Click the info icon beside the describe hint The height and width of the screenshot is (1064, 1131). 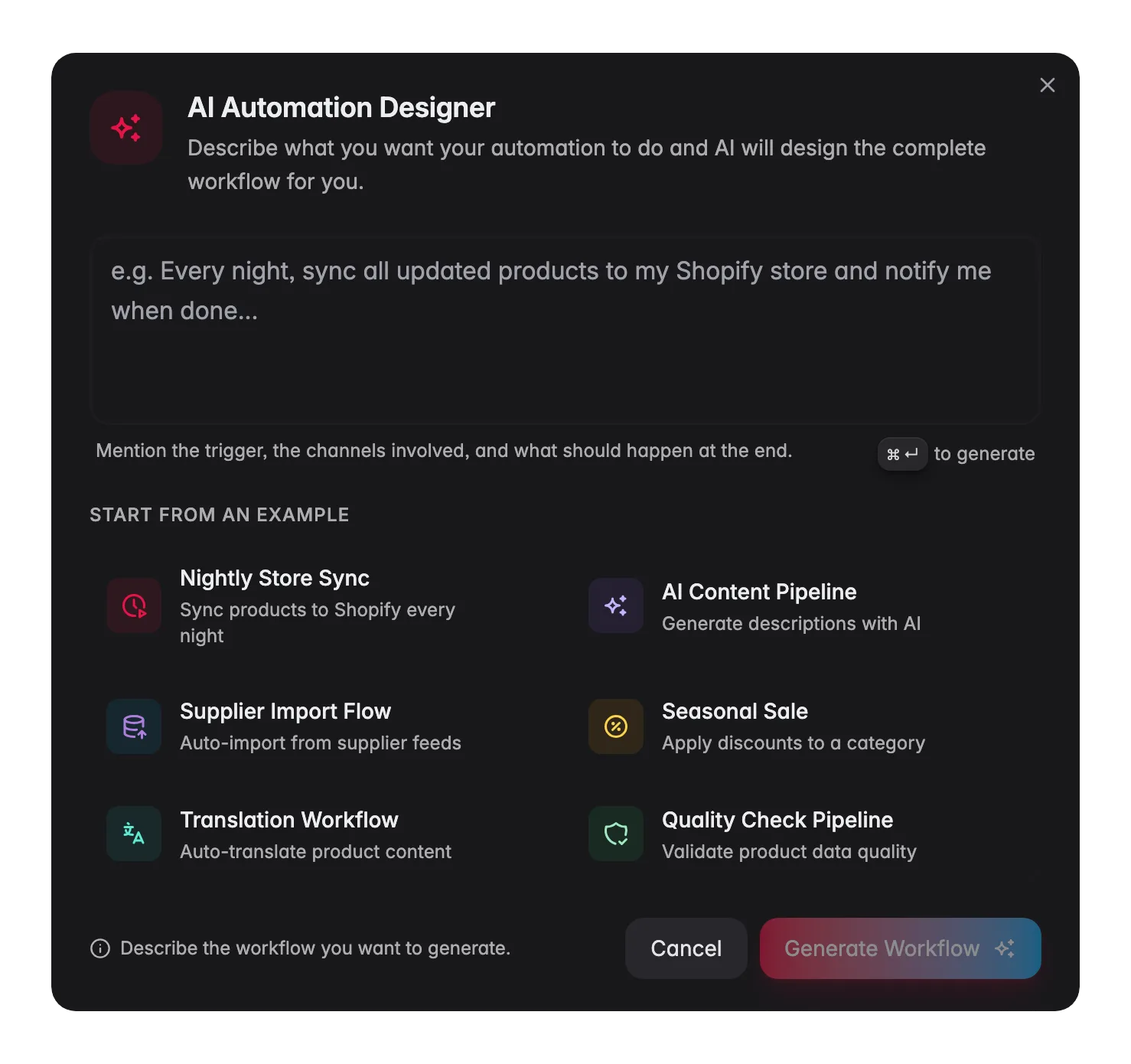pos(100,948)
